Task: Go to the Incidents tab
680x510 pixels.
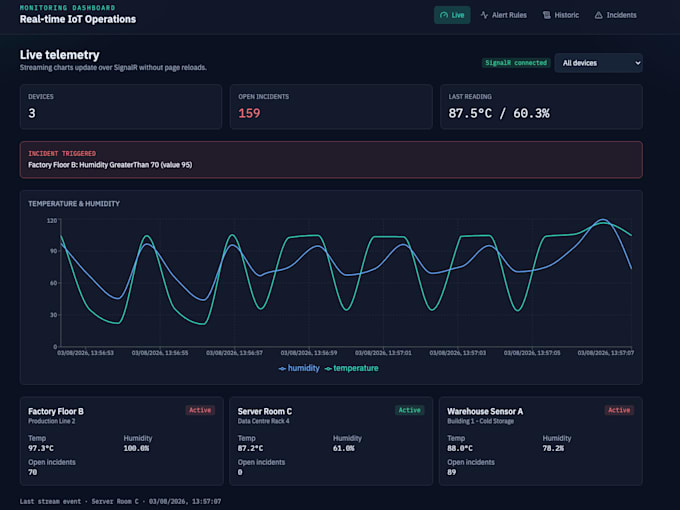Action: 615,15
